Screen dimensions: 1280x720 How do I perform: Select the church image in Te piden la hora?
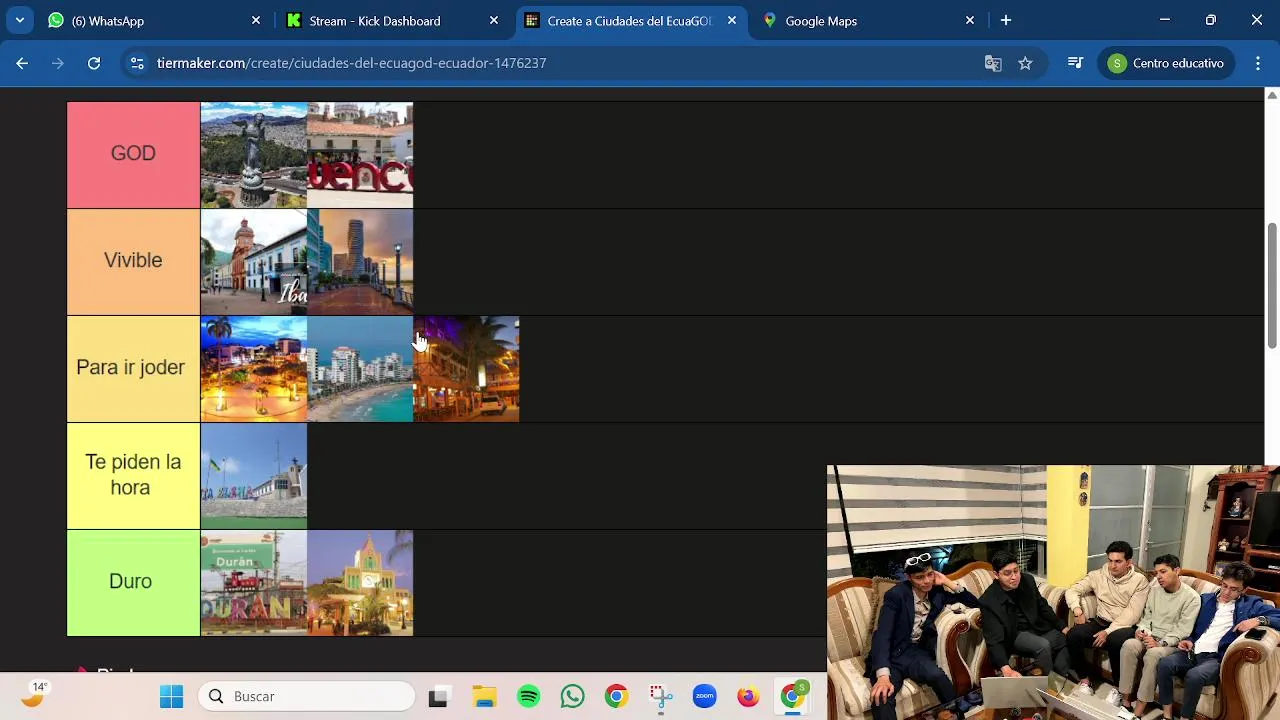pos(254,476)
